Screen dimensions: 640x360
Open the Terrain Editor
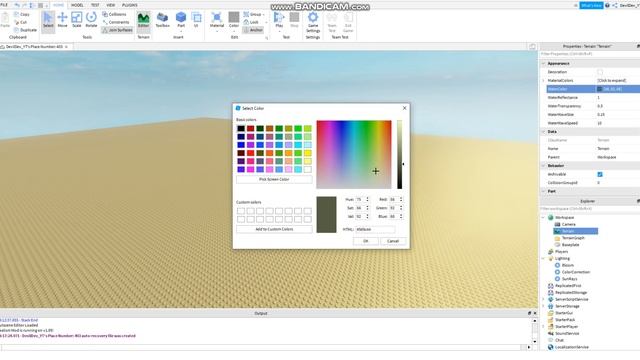click(143, 20)
